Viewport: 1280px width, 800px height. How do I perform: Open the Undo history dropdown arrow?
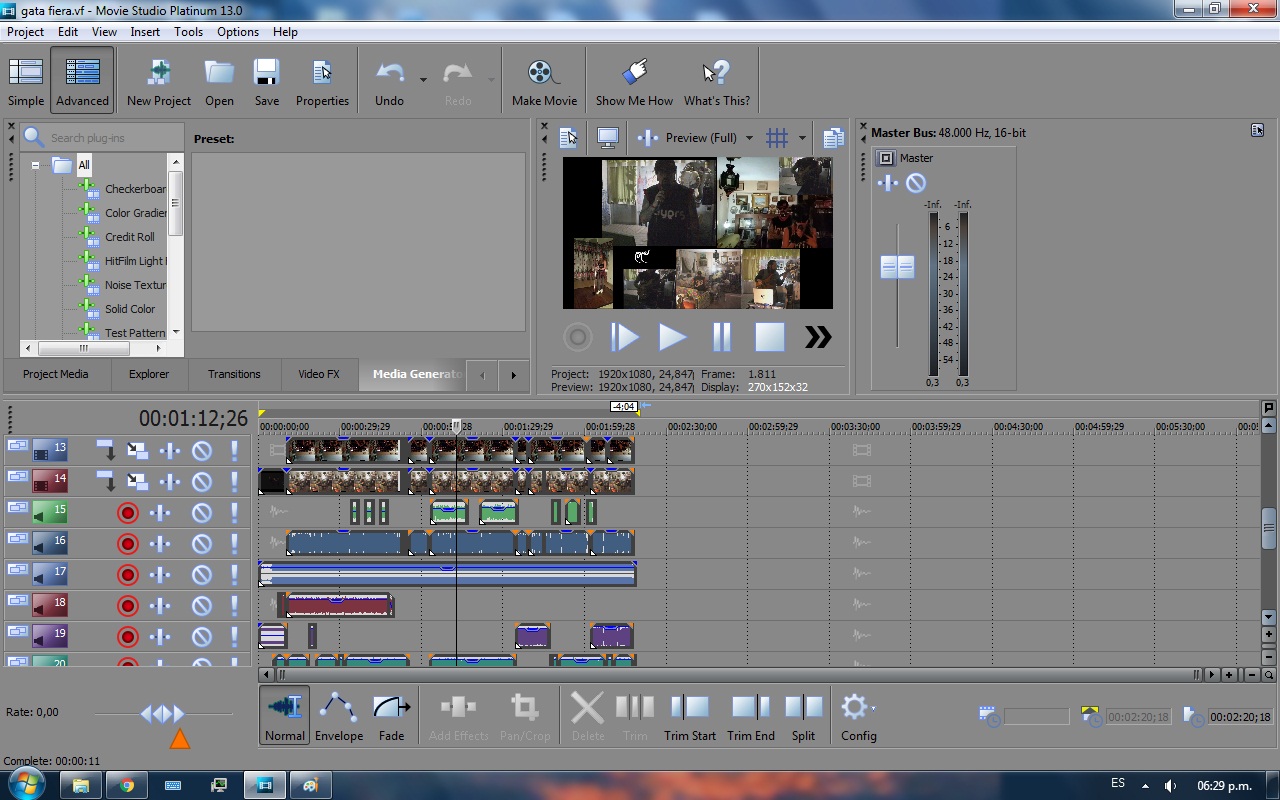coord(423,79)
